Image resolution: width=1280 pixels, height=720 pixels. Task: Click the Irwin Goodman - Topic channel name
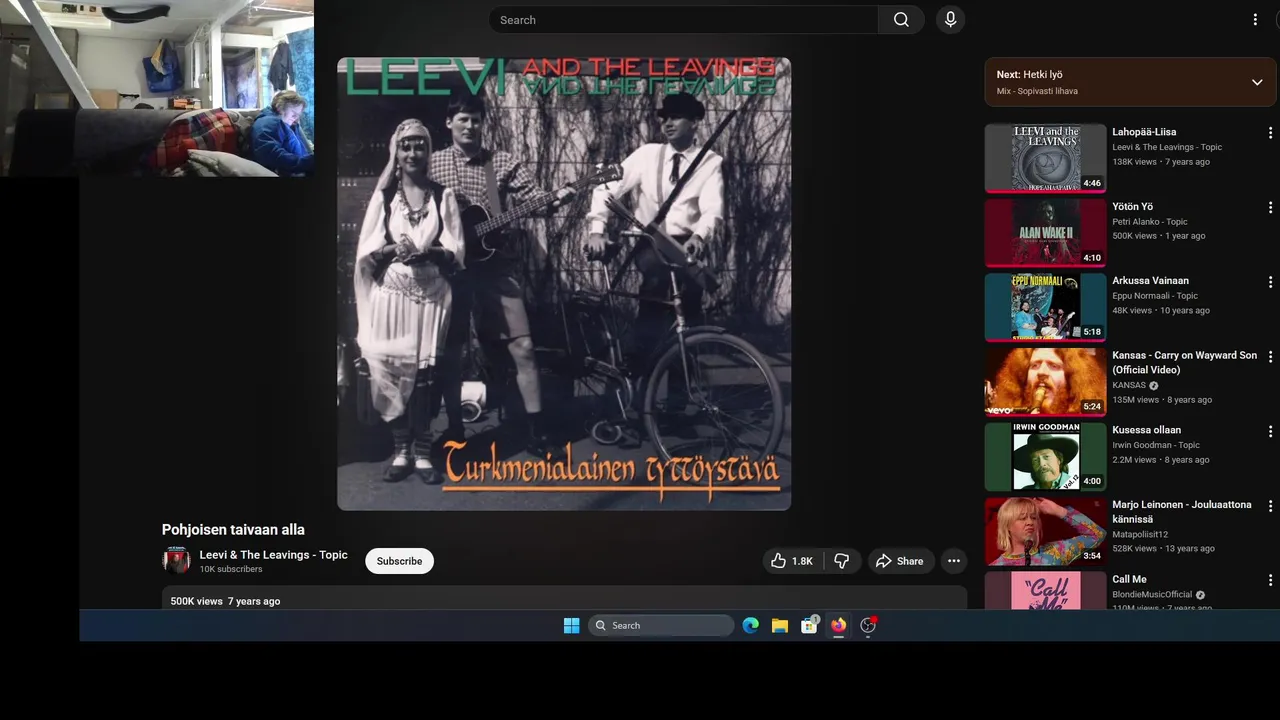coord(1156,445)
